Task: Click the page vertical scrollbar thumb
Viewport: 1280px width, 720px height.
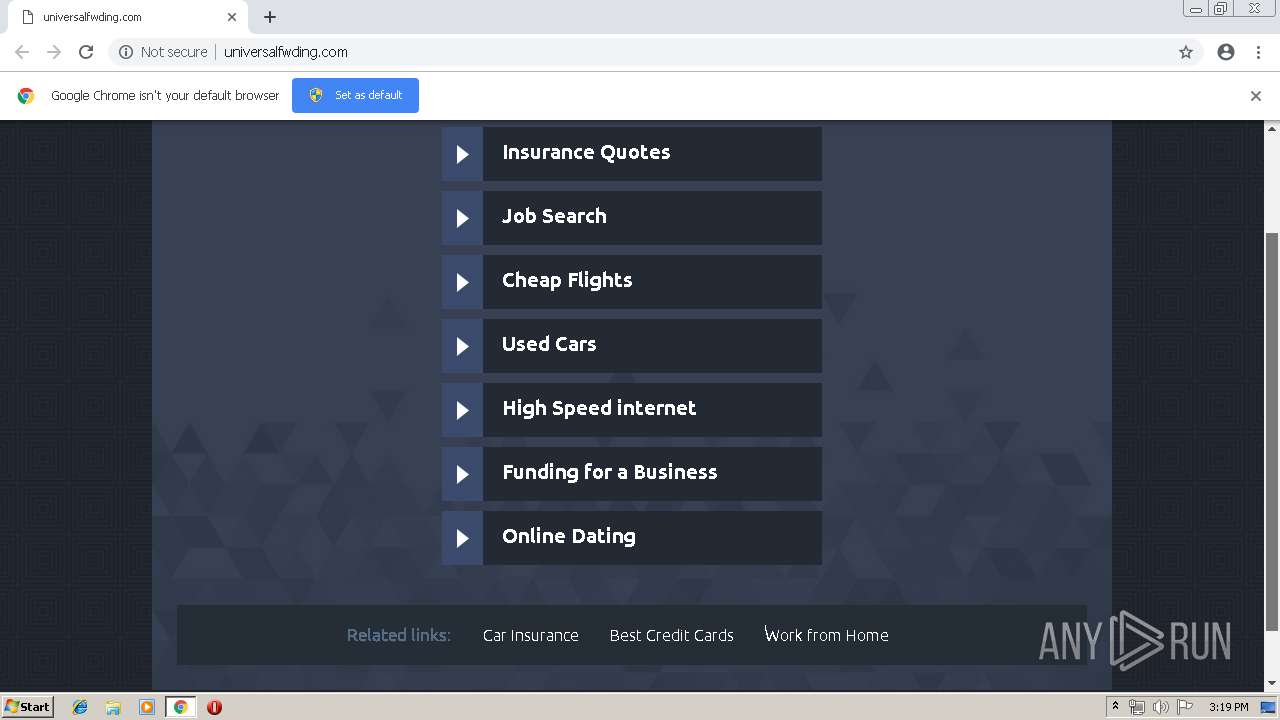Action: 1272,432
